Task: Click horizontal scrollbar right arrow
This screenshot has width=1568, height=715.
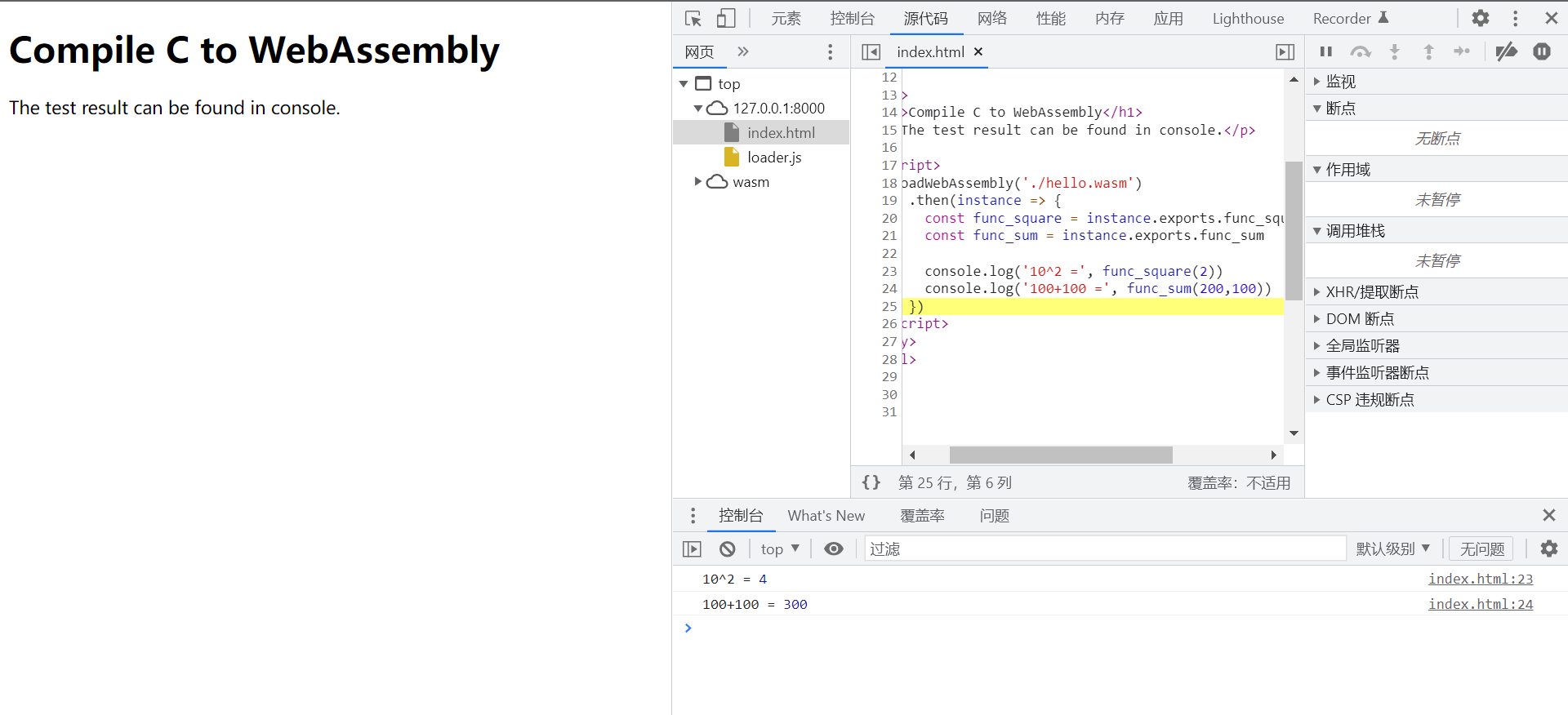Action: pyautogui.click(x=1273, y=455)
